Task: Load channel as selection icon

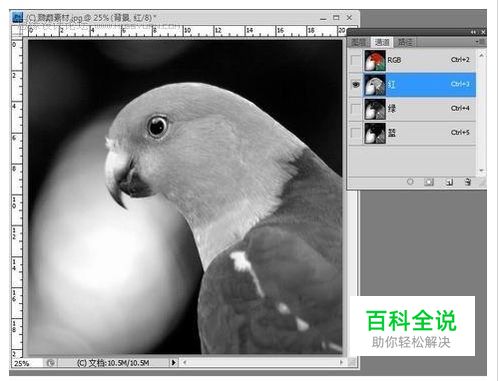Action: tap(410, 182)
